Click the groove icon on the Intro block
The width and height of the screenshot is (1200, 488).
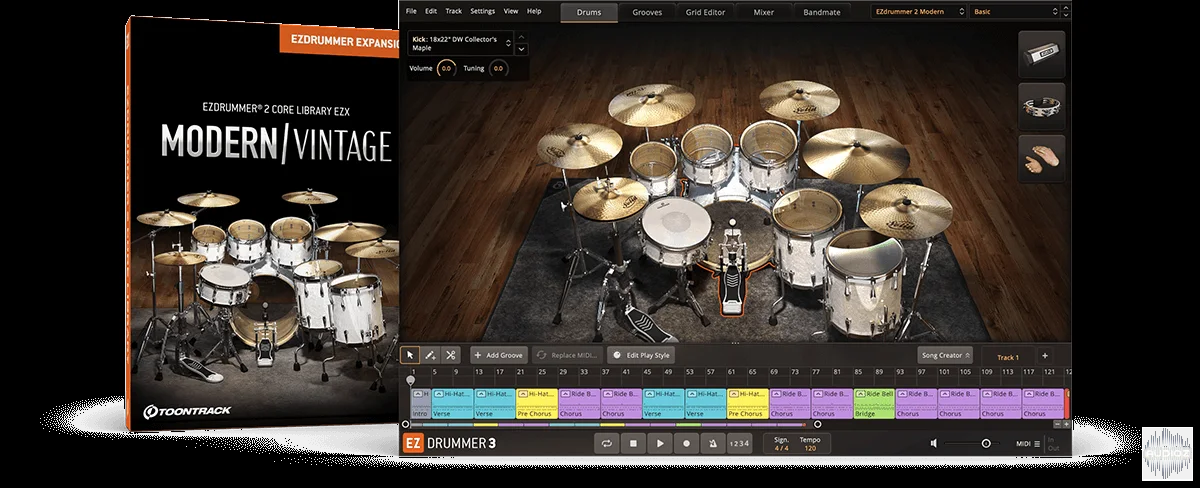419,395
